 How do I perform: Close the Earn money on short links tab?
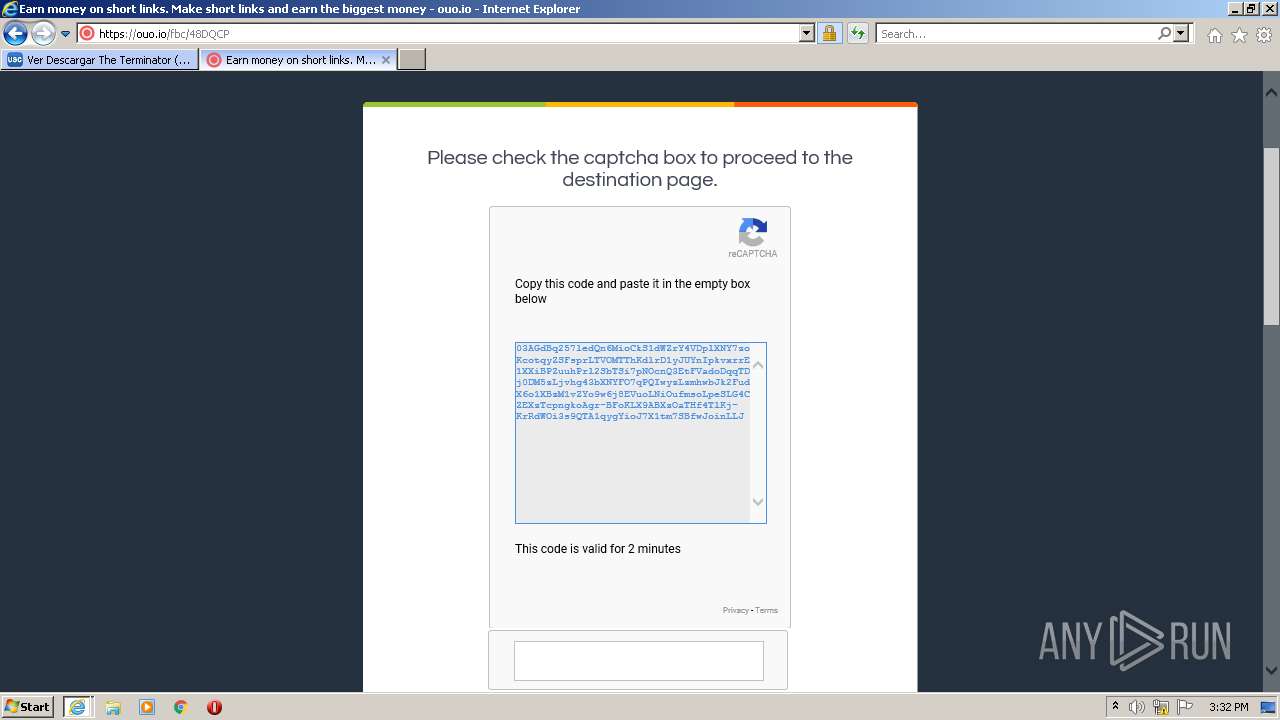[x=386, y=60]
